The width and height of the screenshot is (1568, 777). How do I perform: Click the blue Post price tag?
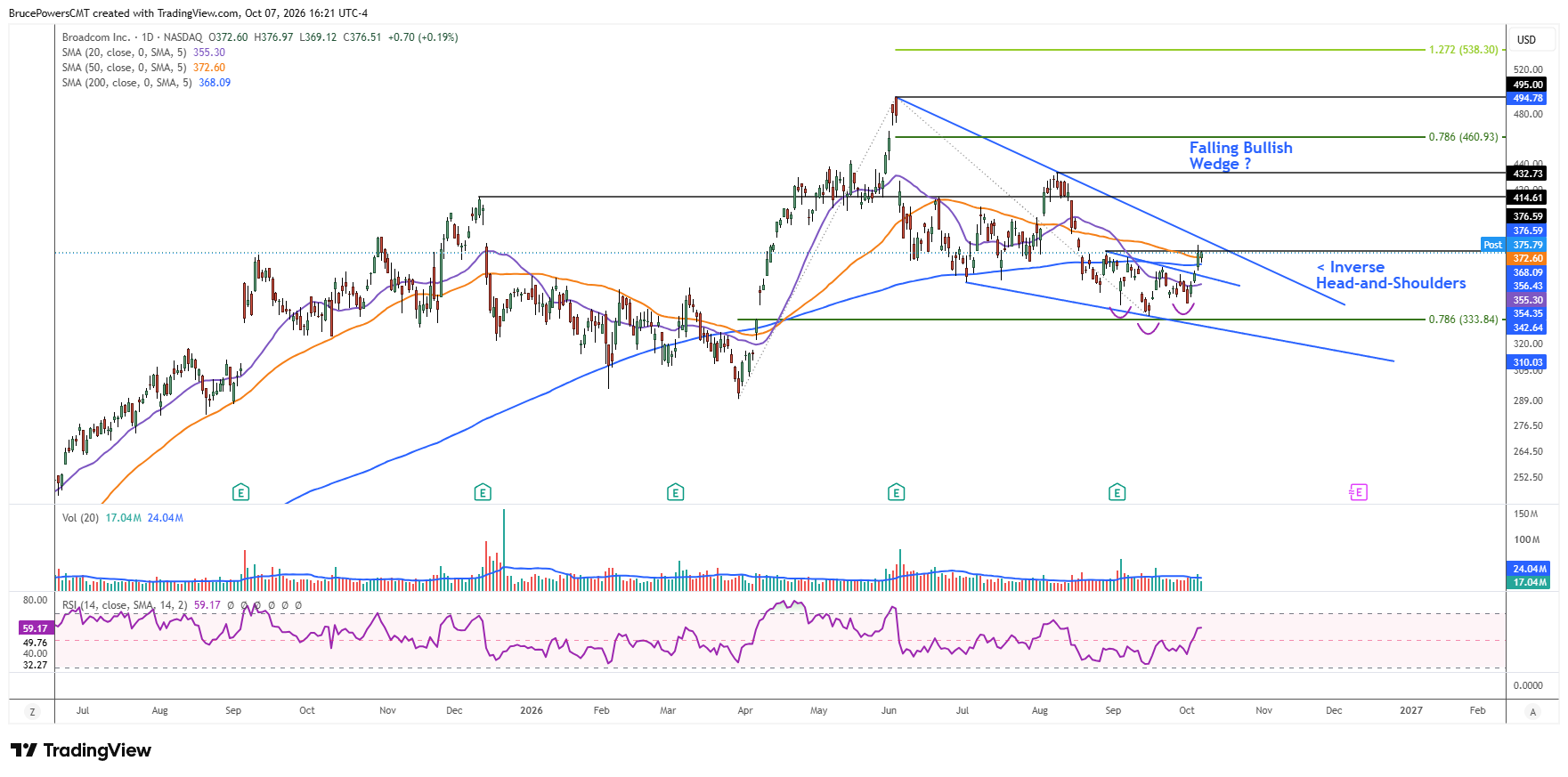tap(1493, 245)
